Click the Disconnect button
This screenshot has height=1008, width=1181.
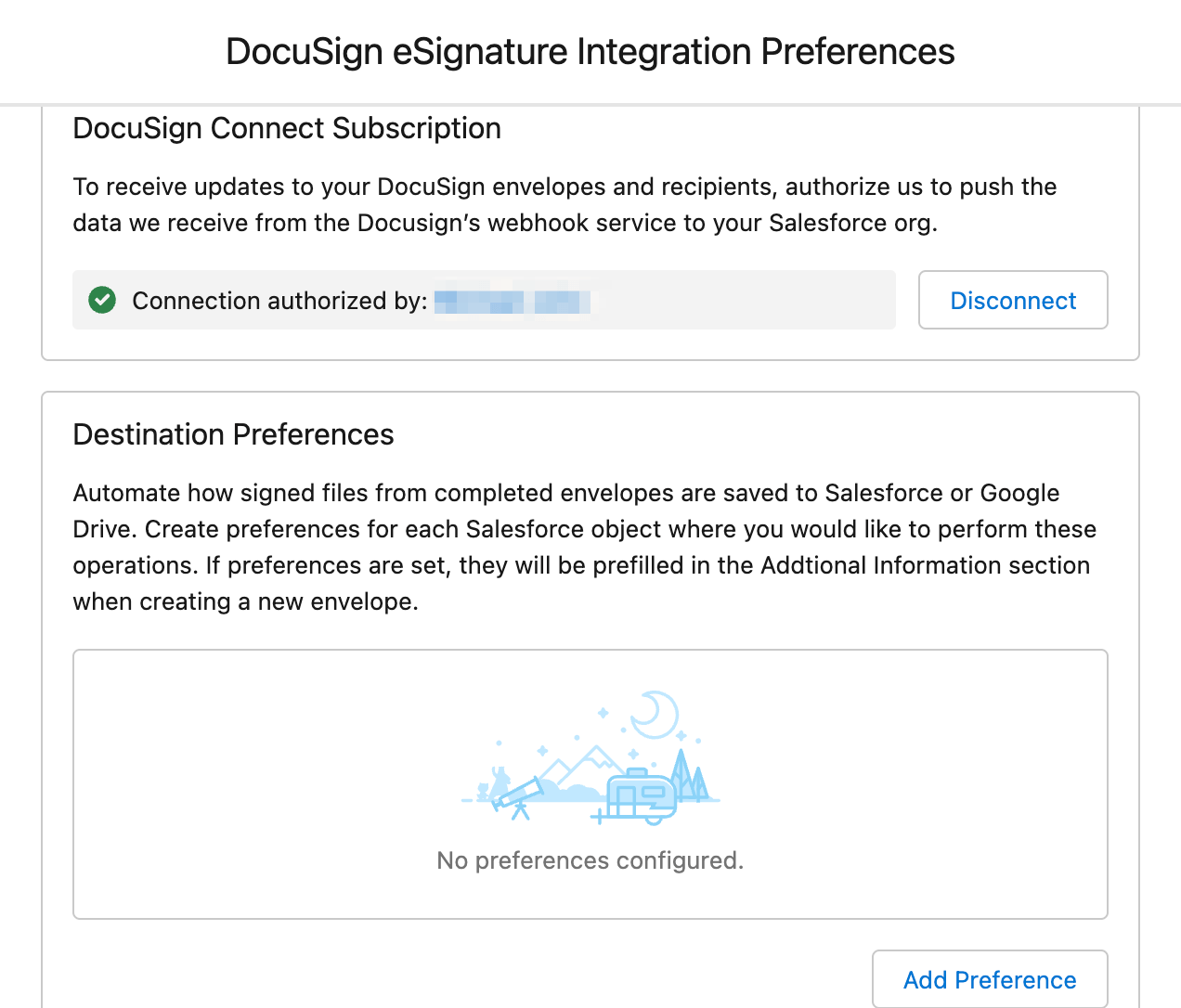pos(1013,300)
